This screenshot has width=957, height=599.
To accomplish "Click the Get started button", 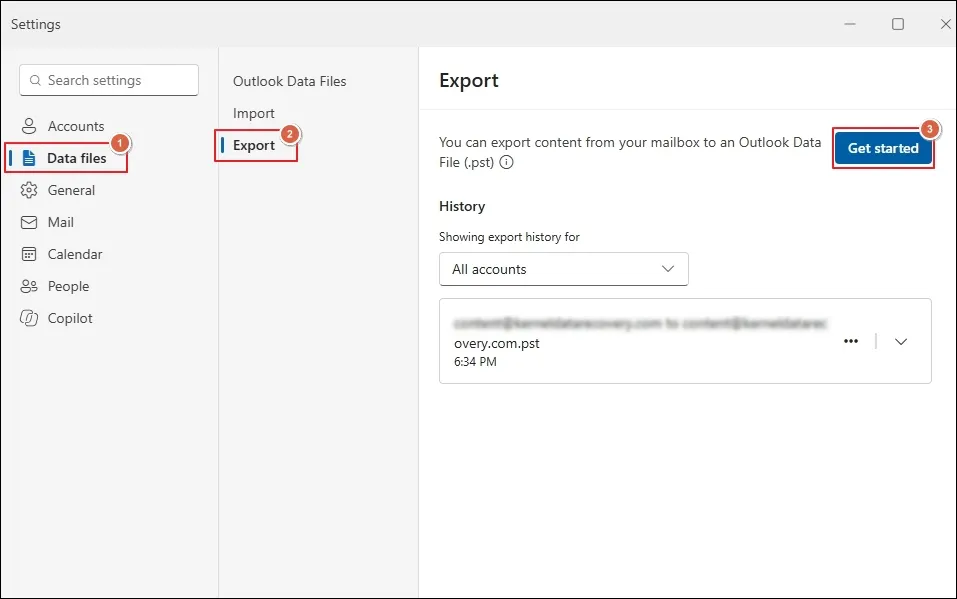I will 883,148.
